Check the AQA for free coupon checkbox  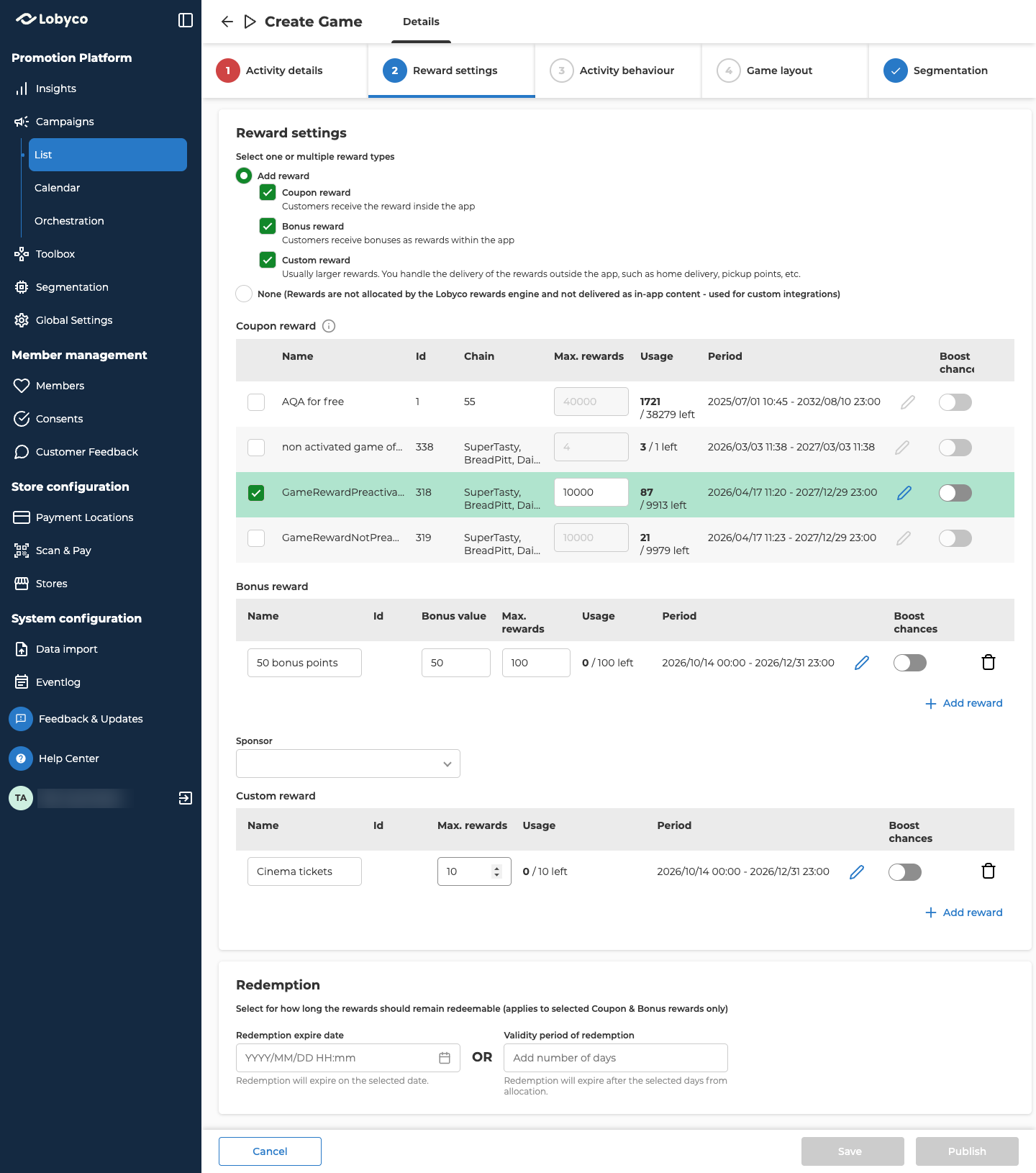click(x=256, y=402)
